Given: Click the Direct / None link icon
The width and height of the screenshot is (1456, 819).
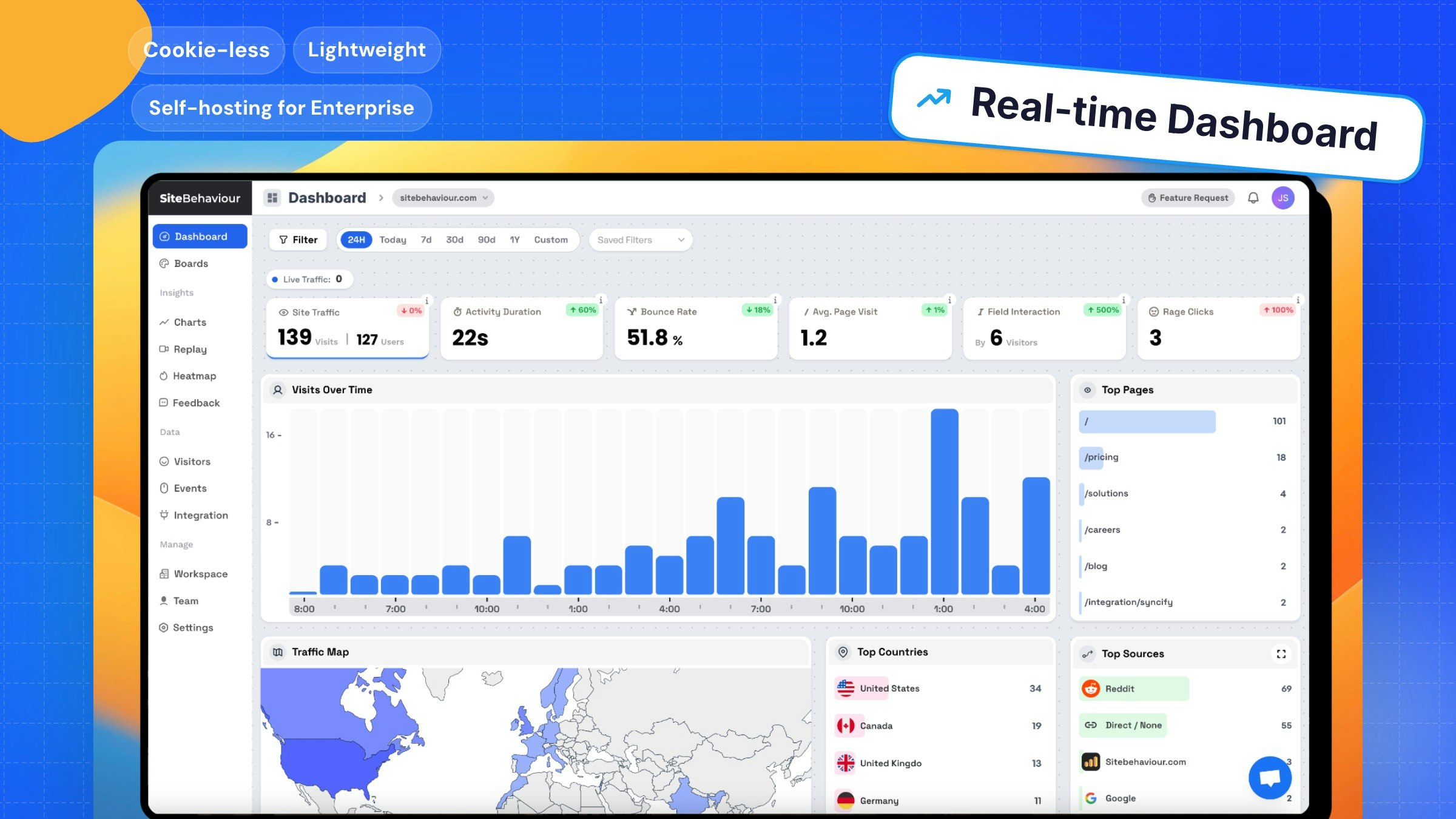Looking at the screenshot, I should coord(1091,725).
